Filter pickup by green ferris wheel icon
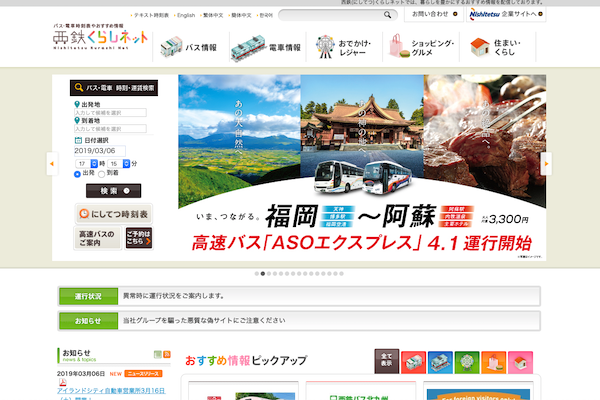 pyautogui.click(x=467, y=362)
